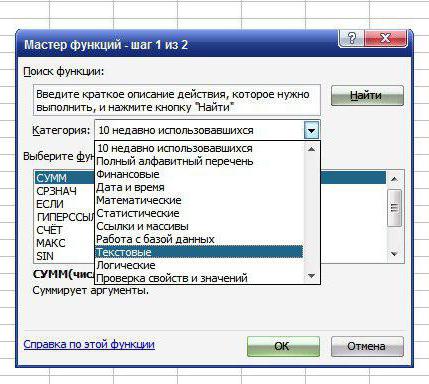Confirm with the OK button
Viewport: 429px width, 384px height.
click(283, 346)
